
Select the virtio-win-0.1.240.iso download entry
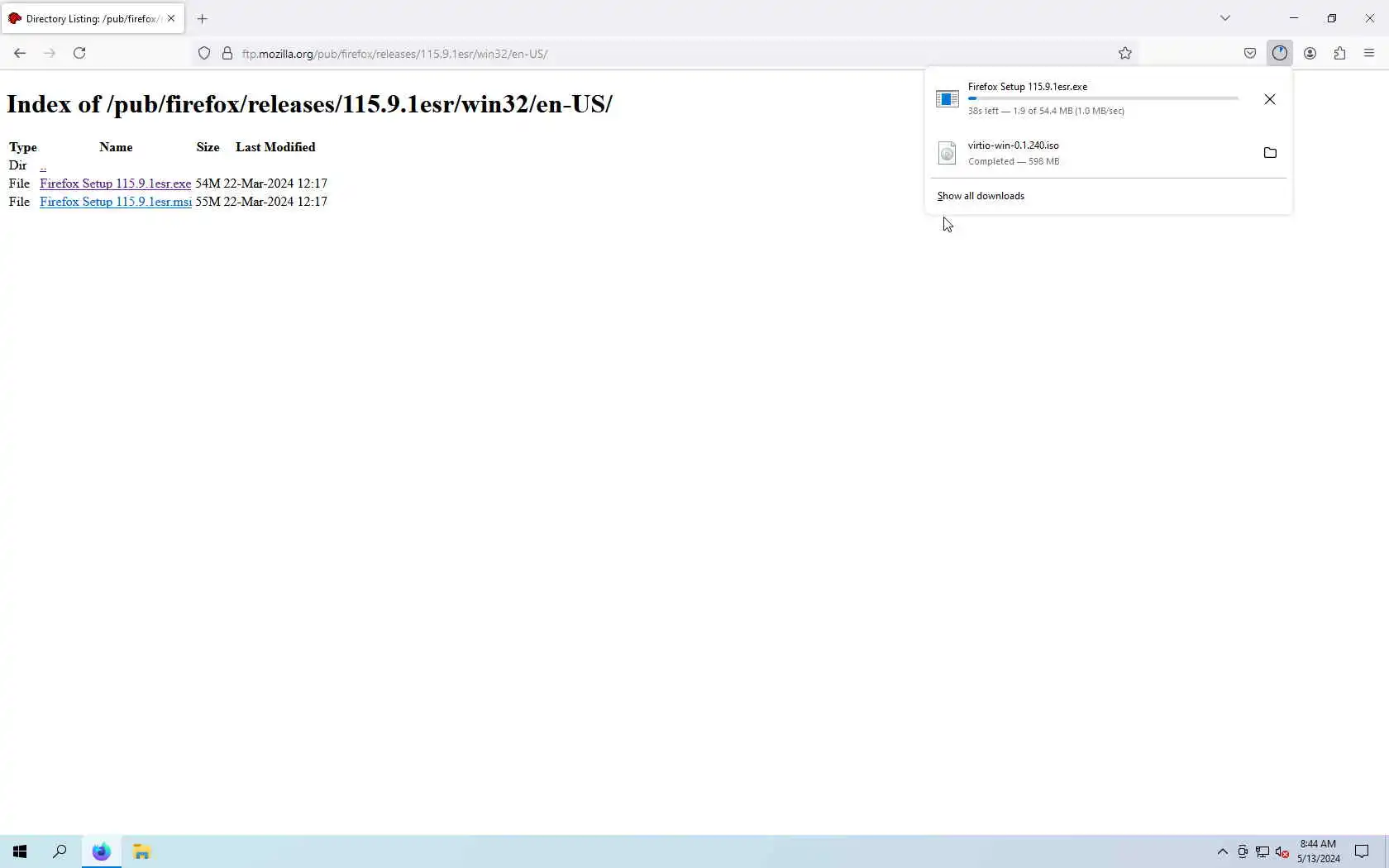pos(1091,153)
